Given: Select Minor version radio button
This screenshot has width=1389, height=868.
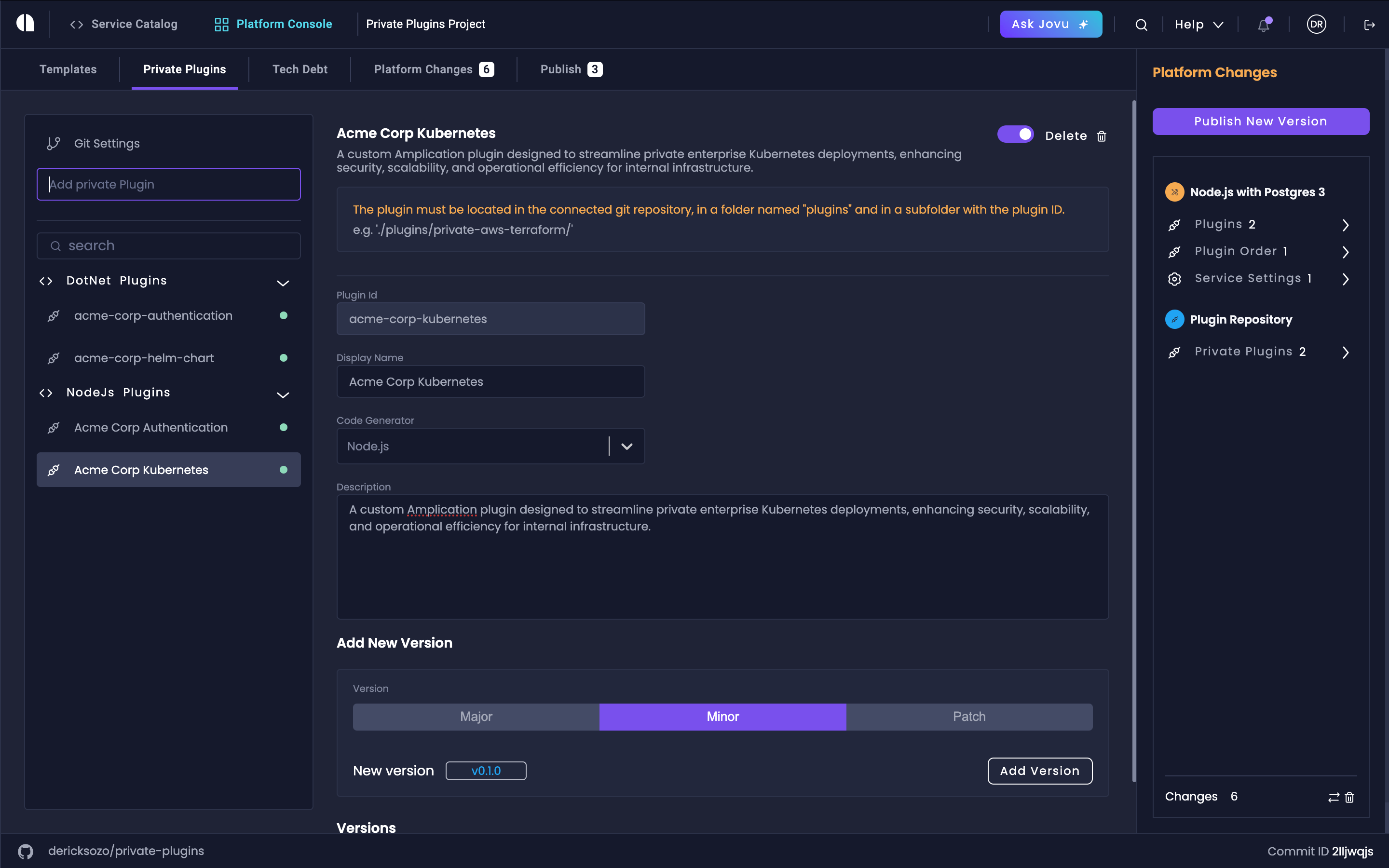Looking at the screenshot, I should click(723, 716).
